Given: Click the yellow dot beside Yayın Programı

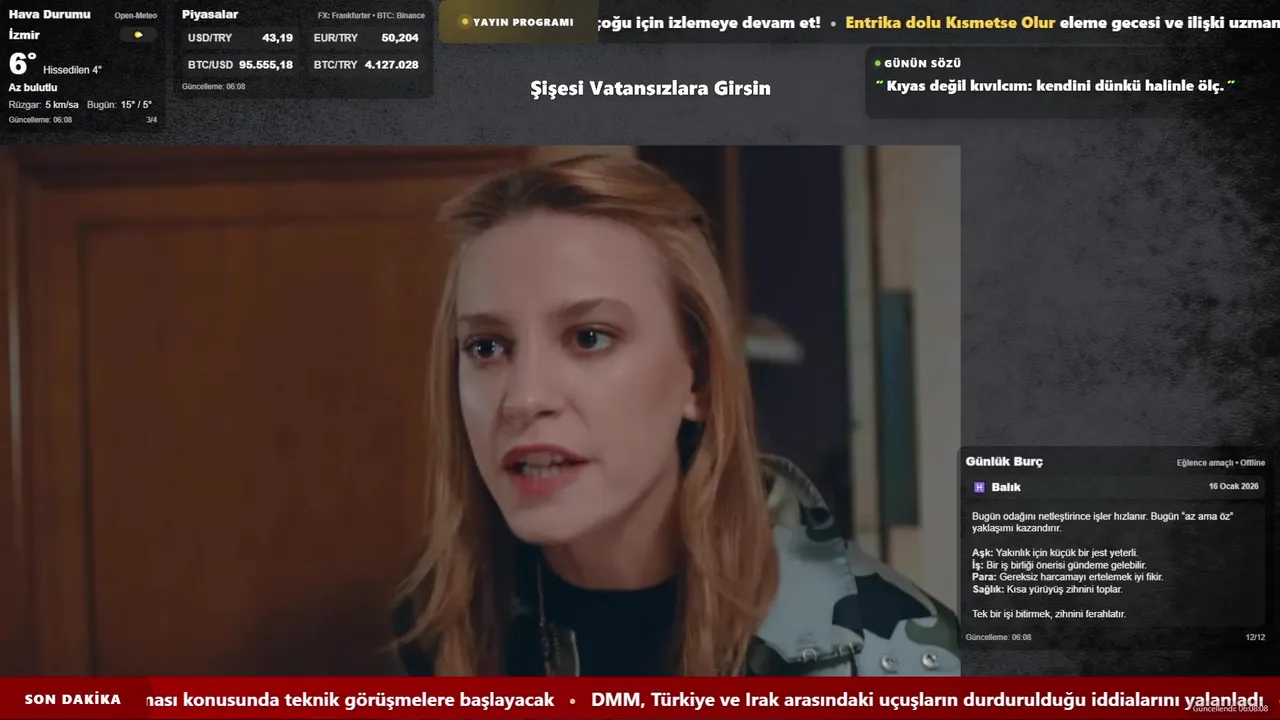Looking at the screenshot, I should 465,22.
